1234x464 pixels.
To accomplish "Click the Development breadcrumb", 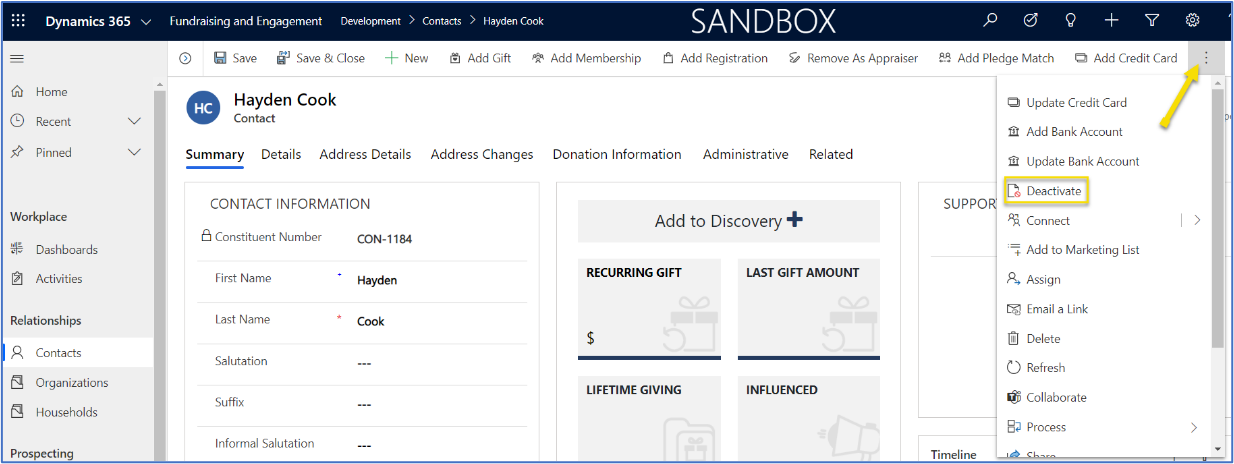I will (370, 21).
